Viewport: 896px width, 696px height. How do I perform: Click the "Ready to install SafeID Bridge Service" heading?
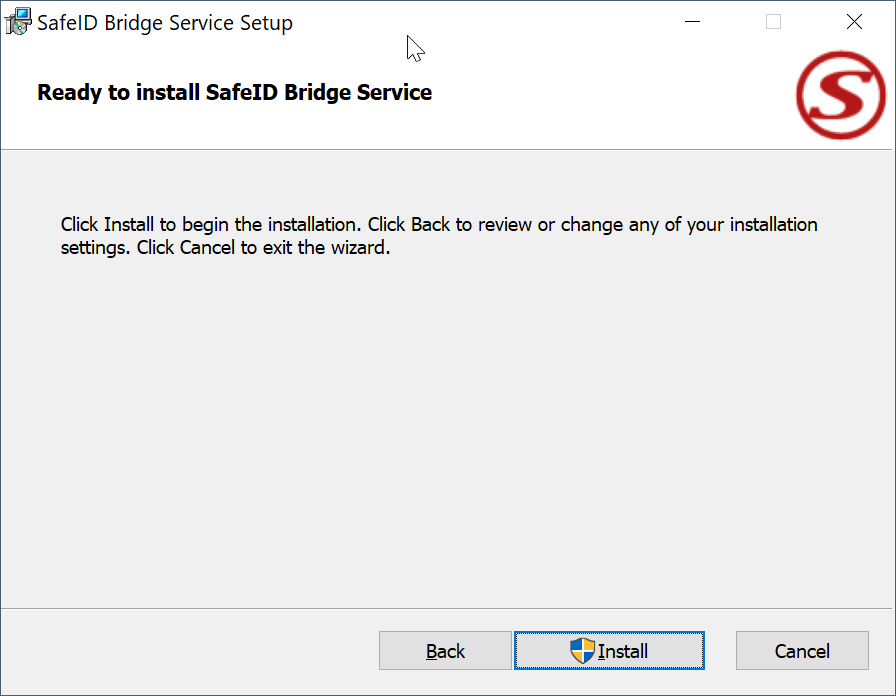(x=235, y=93)
